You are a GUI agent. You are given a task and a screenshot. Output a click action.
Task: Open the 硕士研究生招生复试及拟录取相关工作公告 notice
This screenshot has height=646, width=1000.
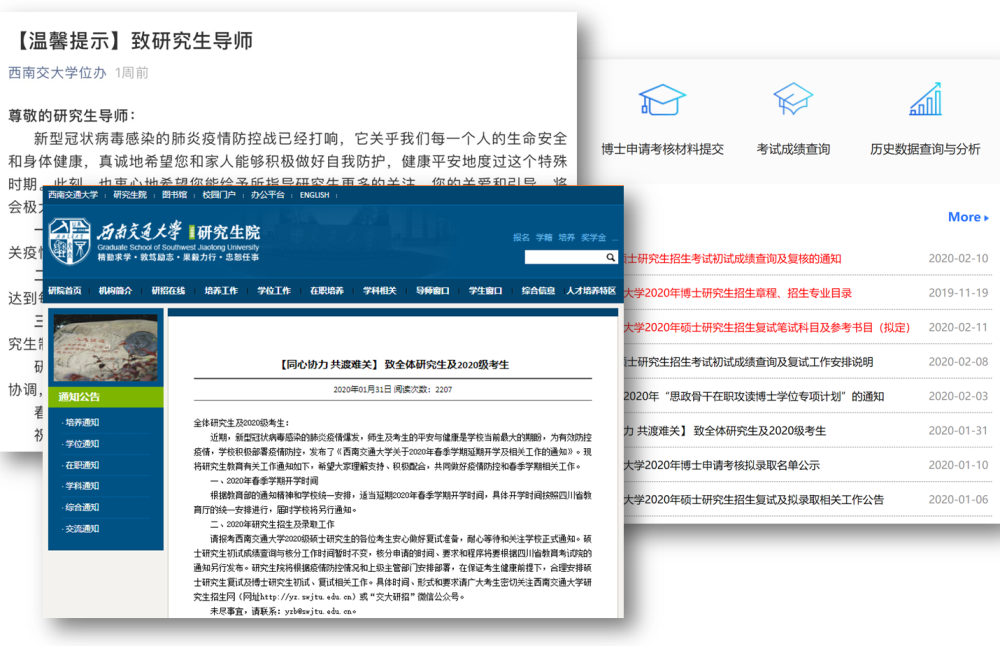pos(754,500)
